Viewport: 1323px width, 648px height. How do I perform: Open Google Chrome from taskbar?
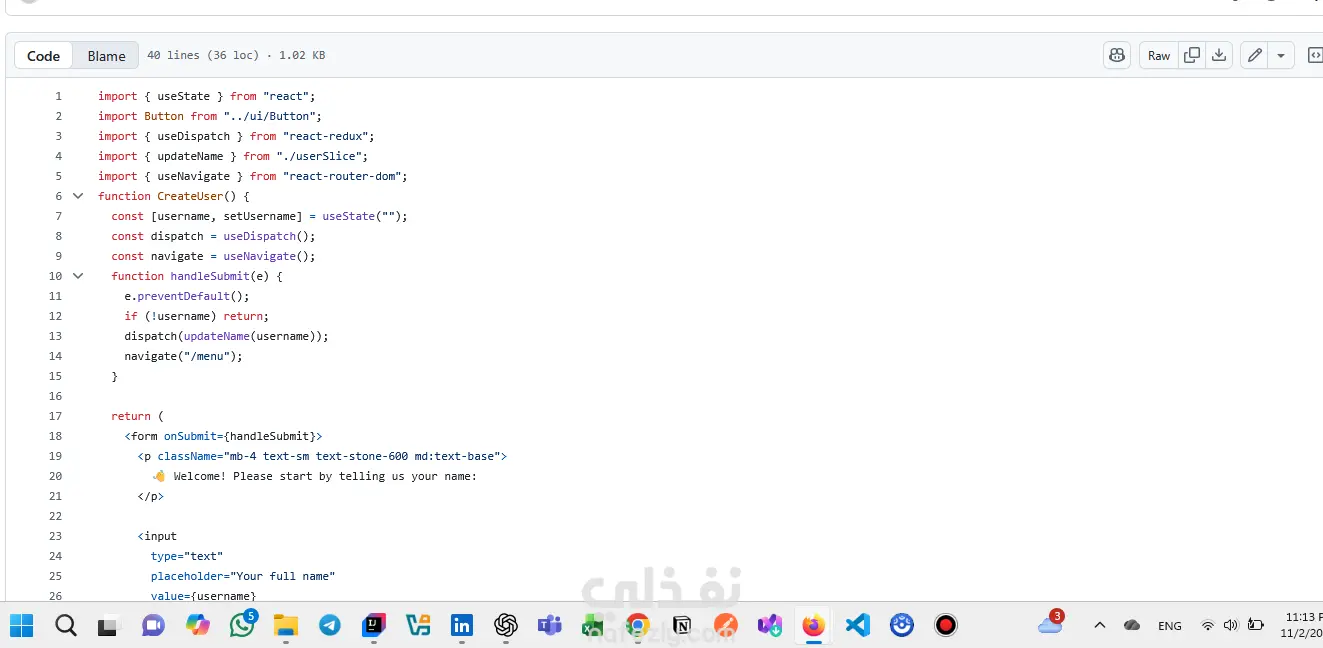(638, 626)
